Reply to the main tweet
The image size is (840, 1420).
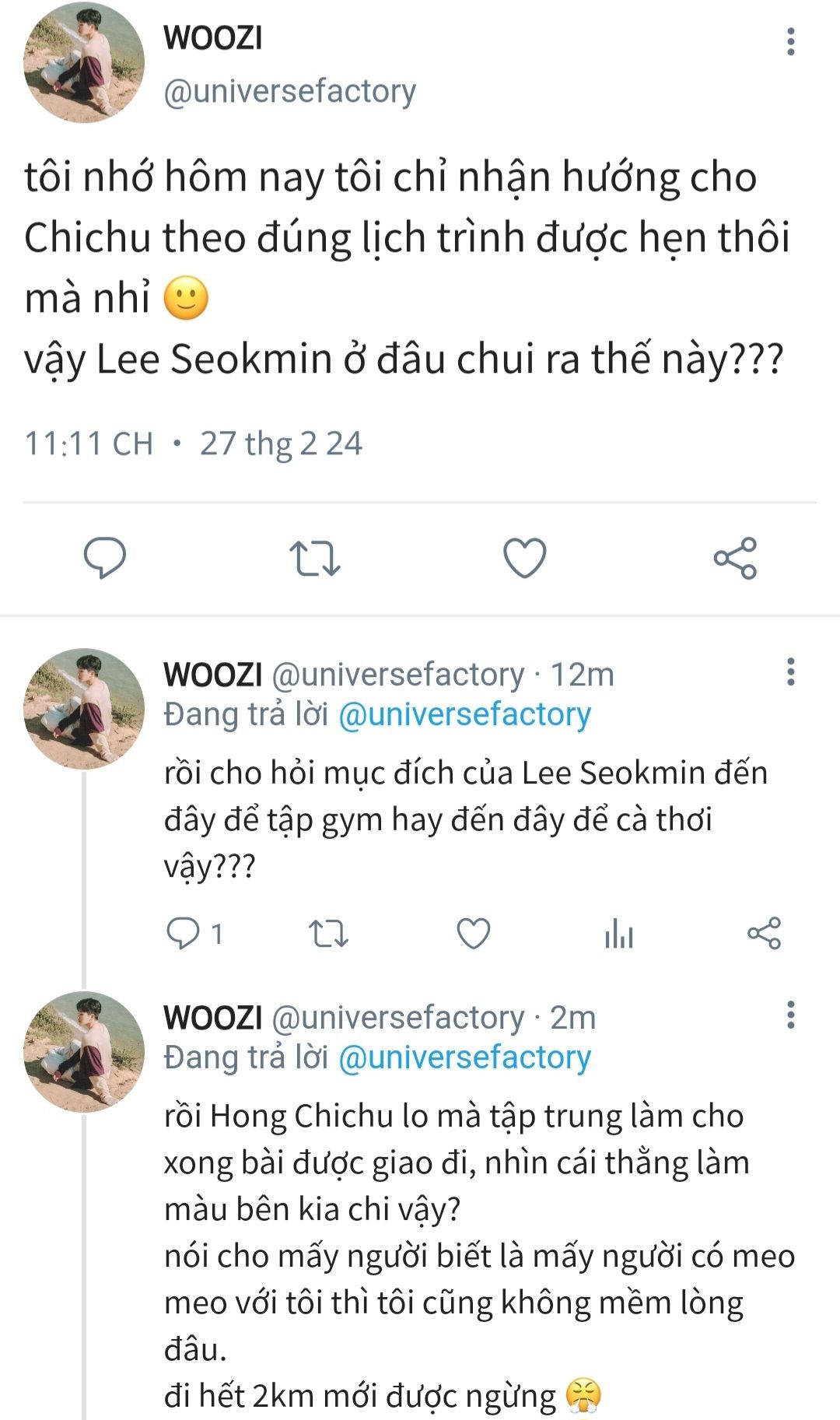104,558
